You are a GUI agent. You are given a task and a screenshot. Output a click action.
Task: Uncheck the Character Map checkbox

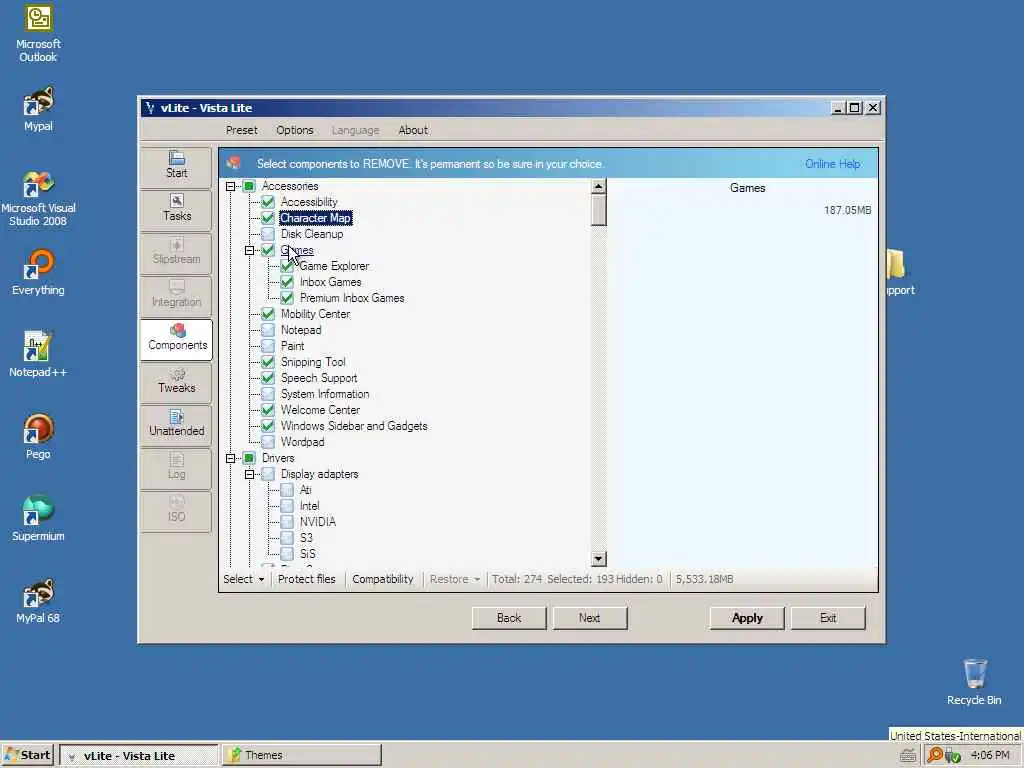pyautogui.click(x=268, y=218)
